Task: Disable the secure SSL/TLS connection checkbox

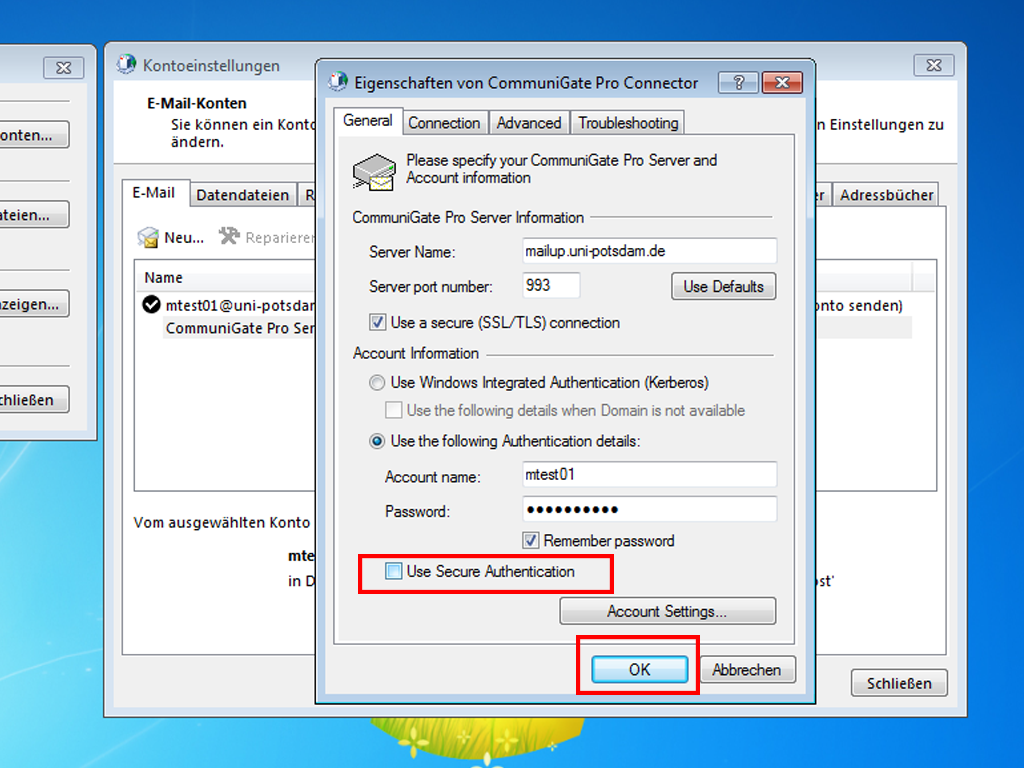Action: coord(377,323)
